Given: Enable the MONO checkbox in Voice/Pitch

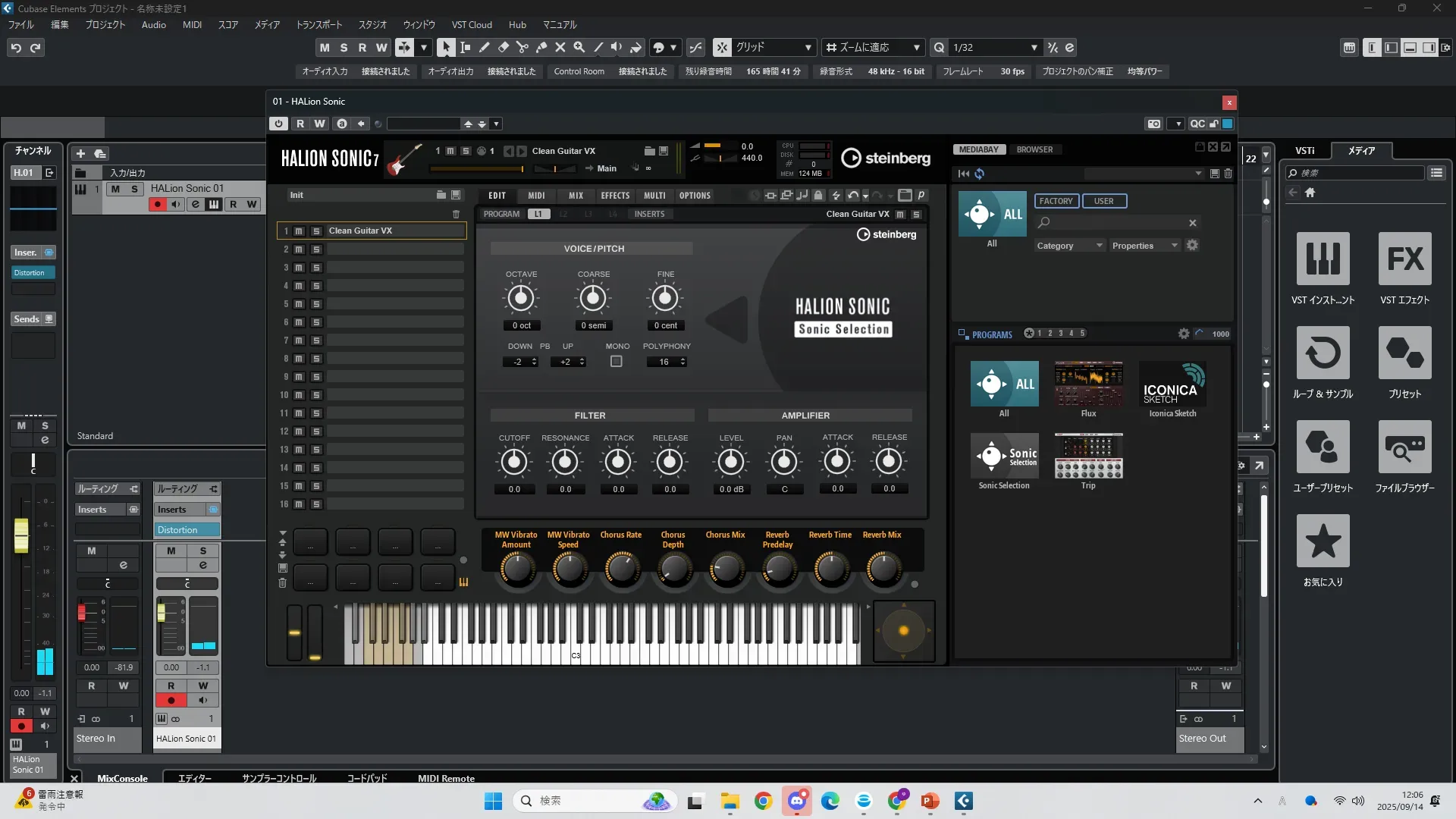Looking at the screenshot, I should [x=617, y=362].
